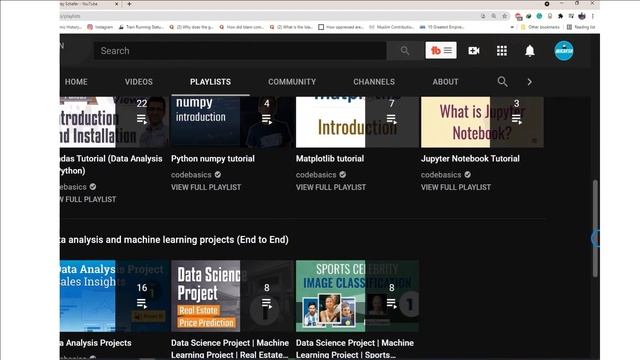Click the playlist icon on Jupyter Notebook thumbnail
640x360 pixels.
[x=516, y=119]
